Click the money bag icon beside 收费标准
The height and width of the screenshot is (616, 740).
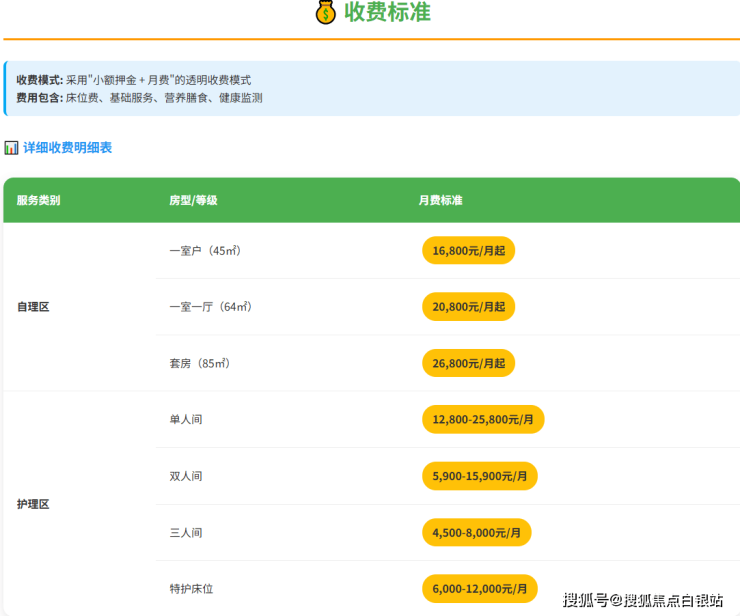(x=325, y=13)
